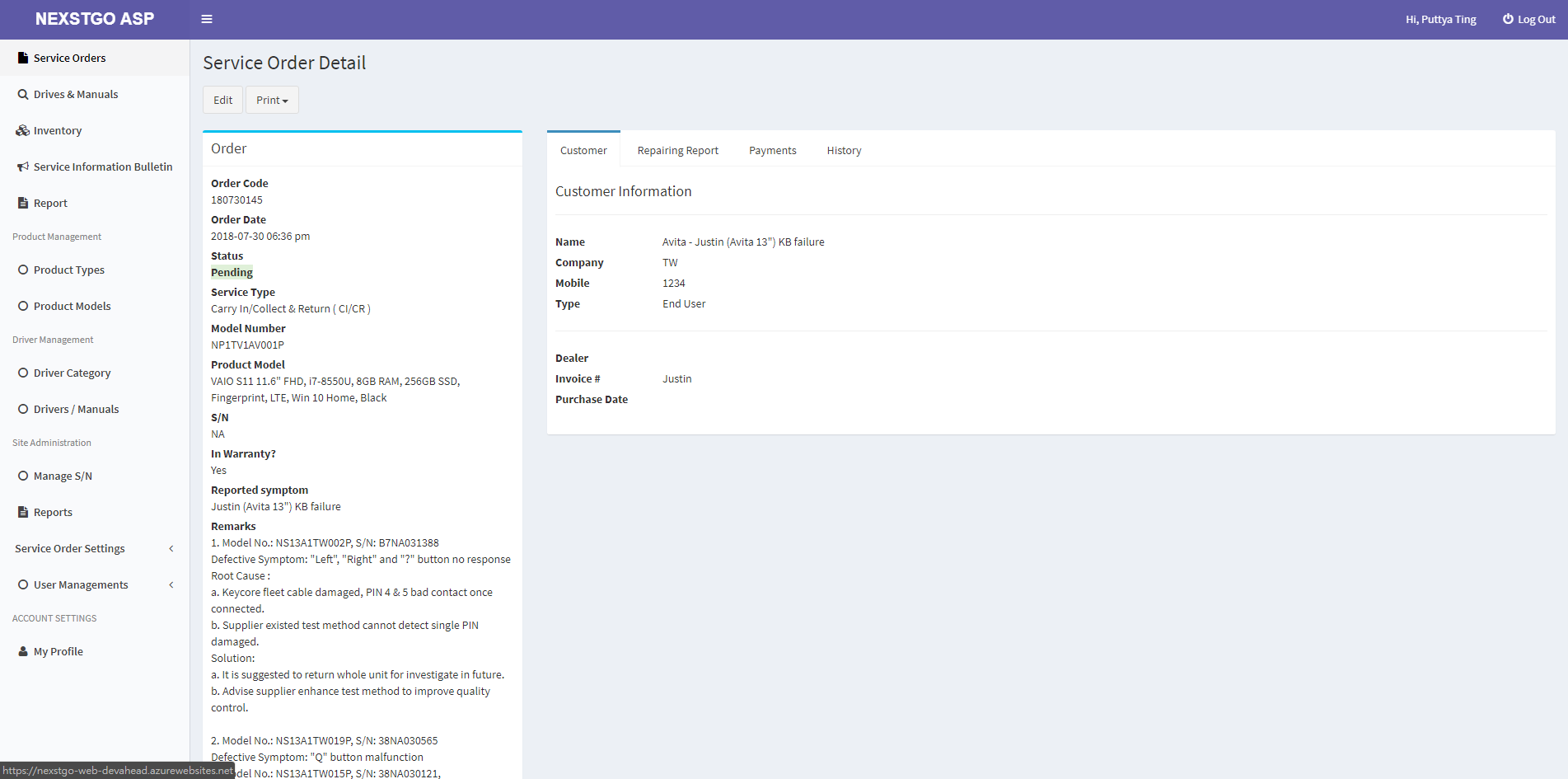Switch to the Repairing Report tab

pos(677,150)
